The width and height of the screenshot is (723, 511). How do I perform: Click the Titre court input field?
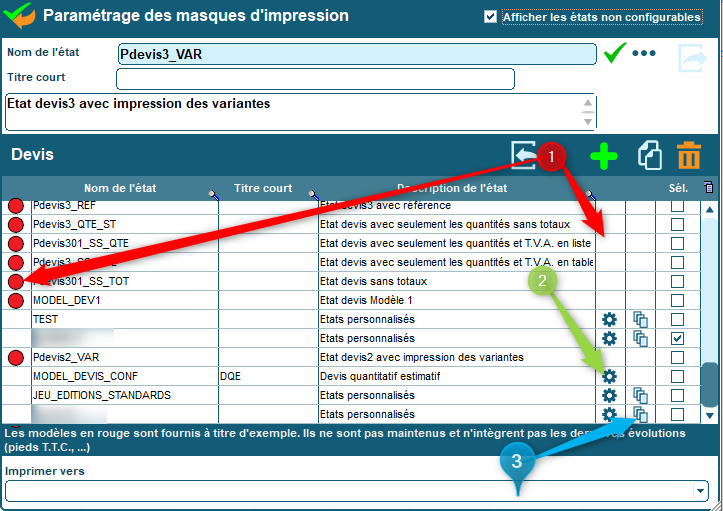315,79
